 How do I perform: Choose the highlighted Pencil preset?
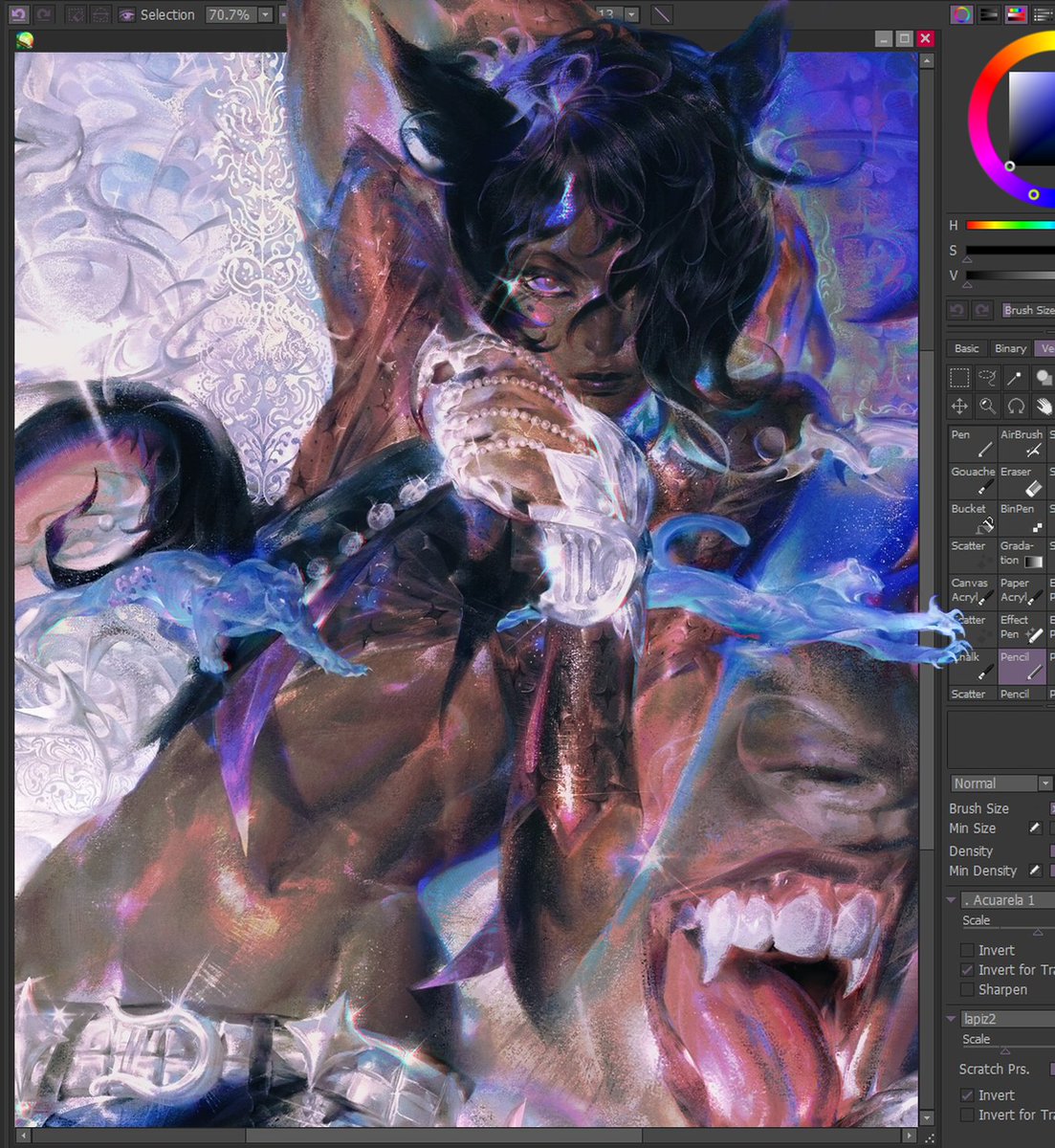1022,666
